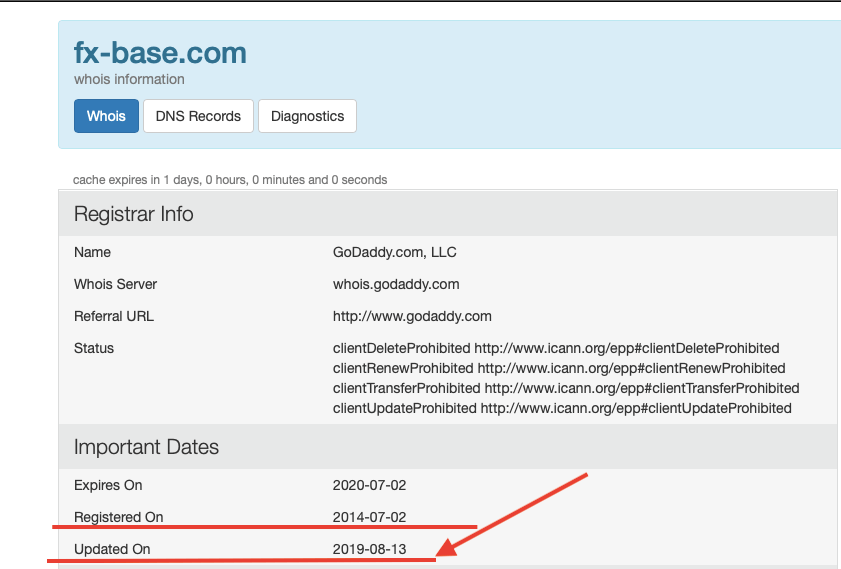Click the GoDaddy.com, LLC registrar name
The height and width of the screenshot is (569, 841).
(394, 252)
